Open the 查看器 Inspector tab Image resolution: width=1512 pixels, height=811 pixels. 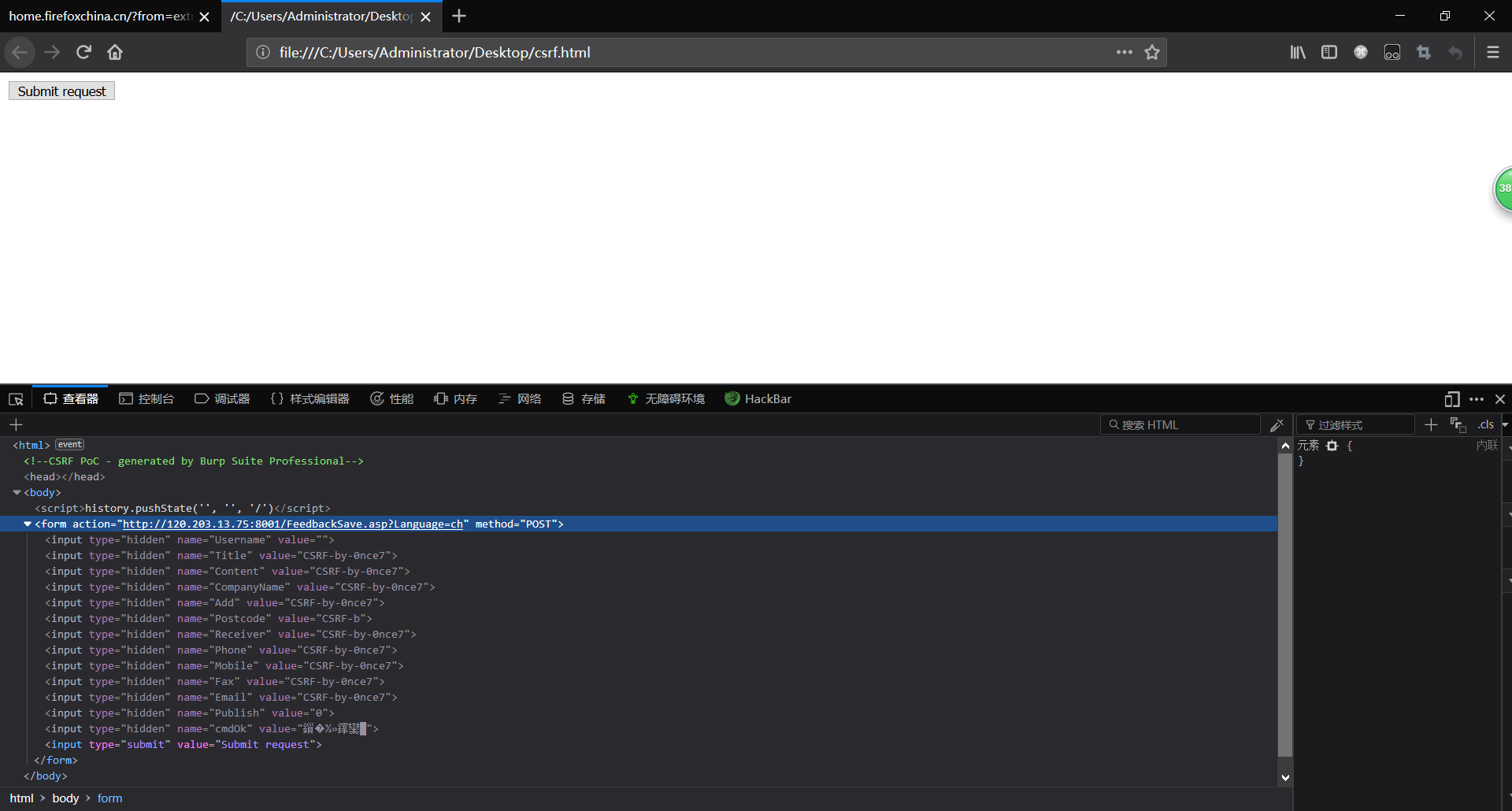(x=71, y=399)
